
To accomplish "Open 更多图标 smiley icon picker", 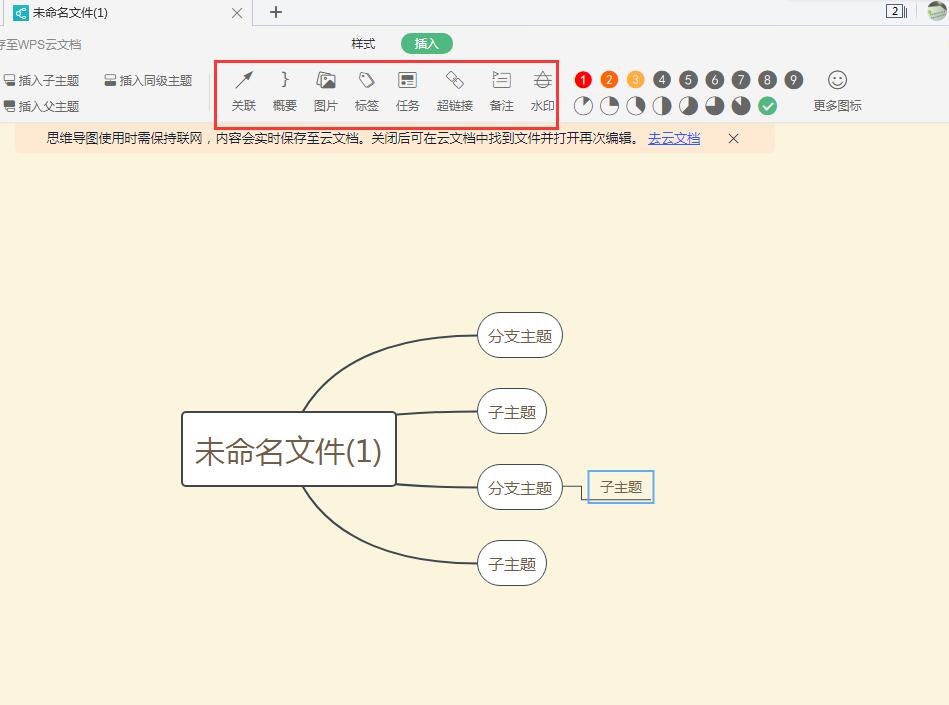I will [x=837, y=91].
